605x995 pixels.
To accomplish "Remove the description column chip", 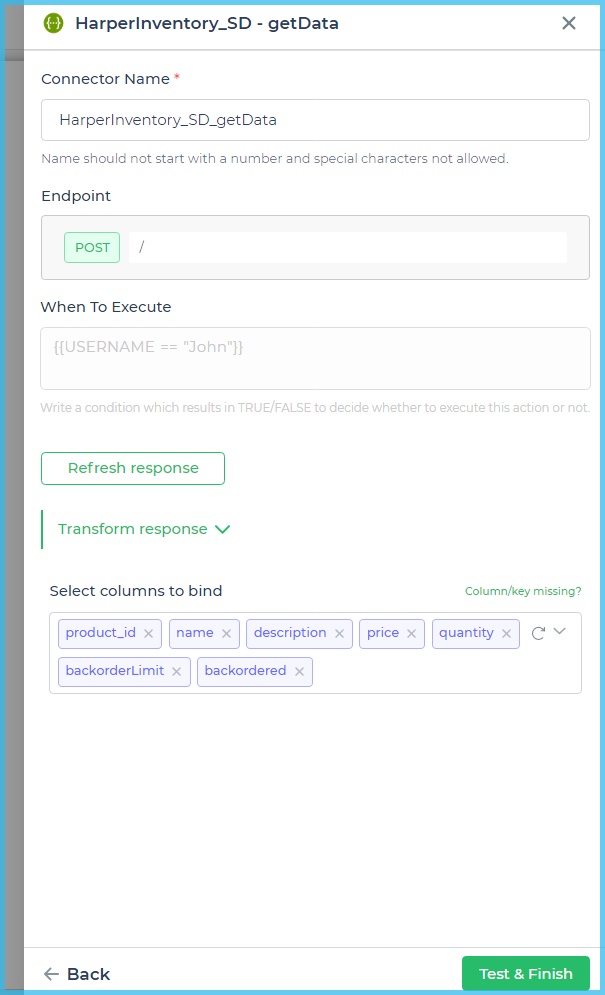I will point(339,633).
